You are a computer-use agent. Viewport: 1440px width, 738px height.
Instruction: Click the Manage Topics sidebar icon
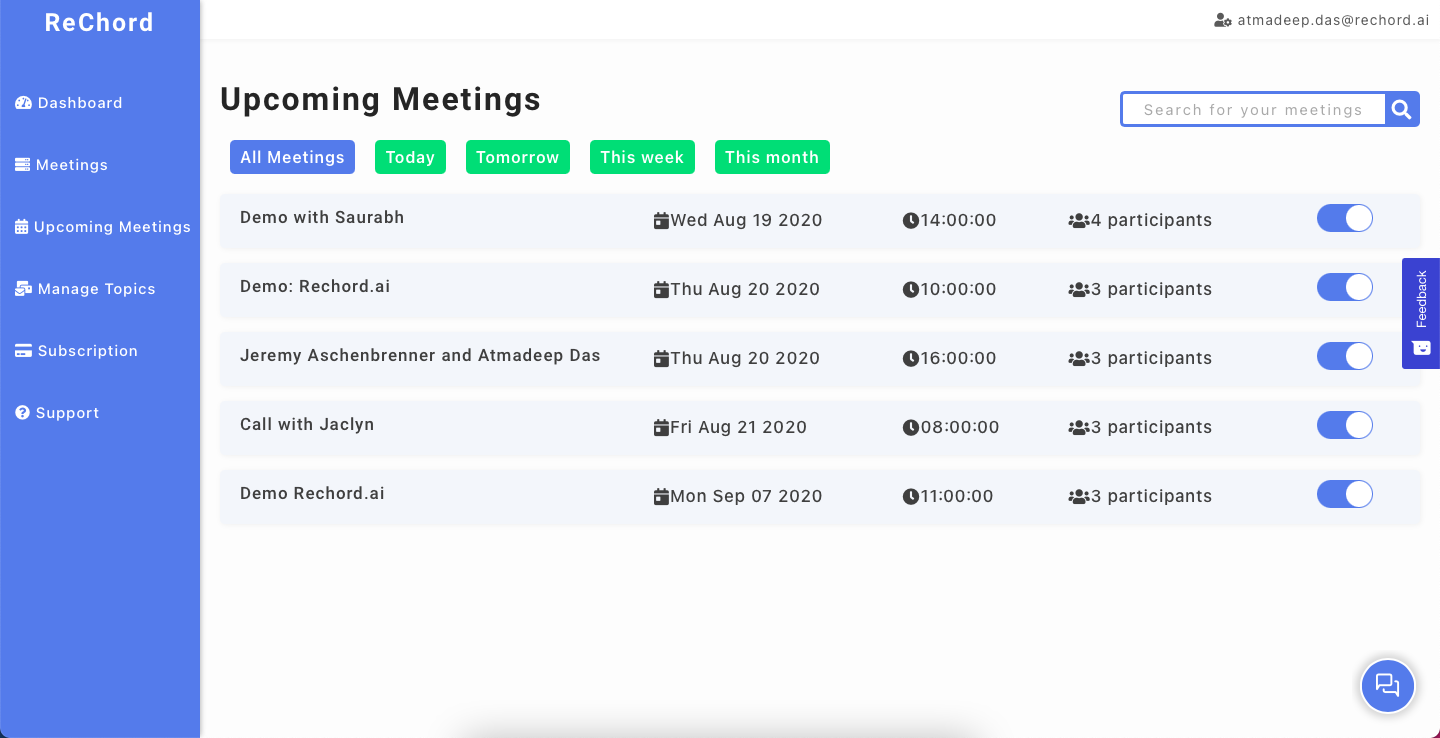[24, 289]
